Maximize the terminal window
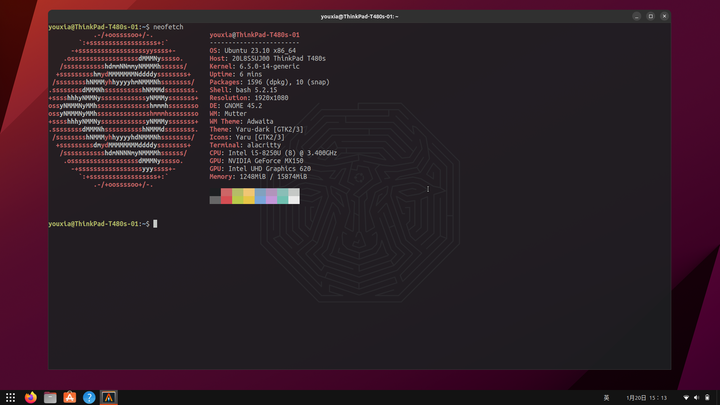720x405 pixels. [x=651, y=16]
